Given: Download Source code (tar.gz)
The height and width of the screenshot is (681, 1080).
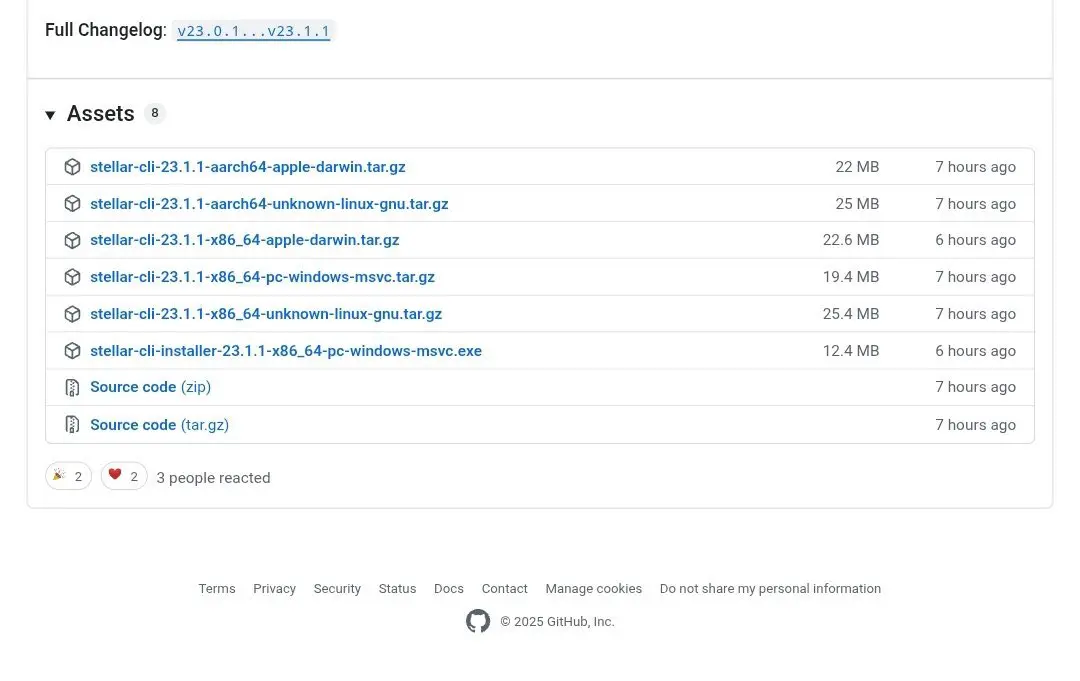Looking at the screenshot, I should [159, 425].
